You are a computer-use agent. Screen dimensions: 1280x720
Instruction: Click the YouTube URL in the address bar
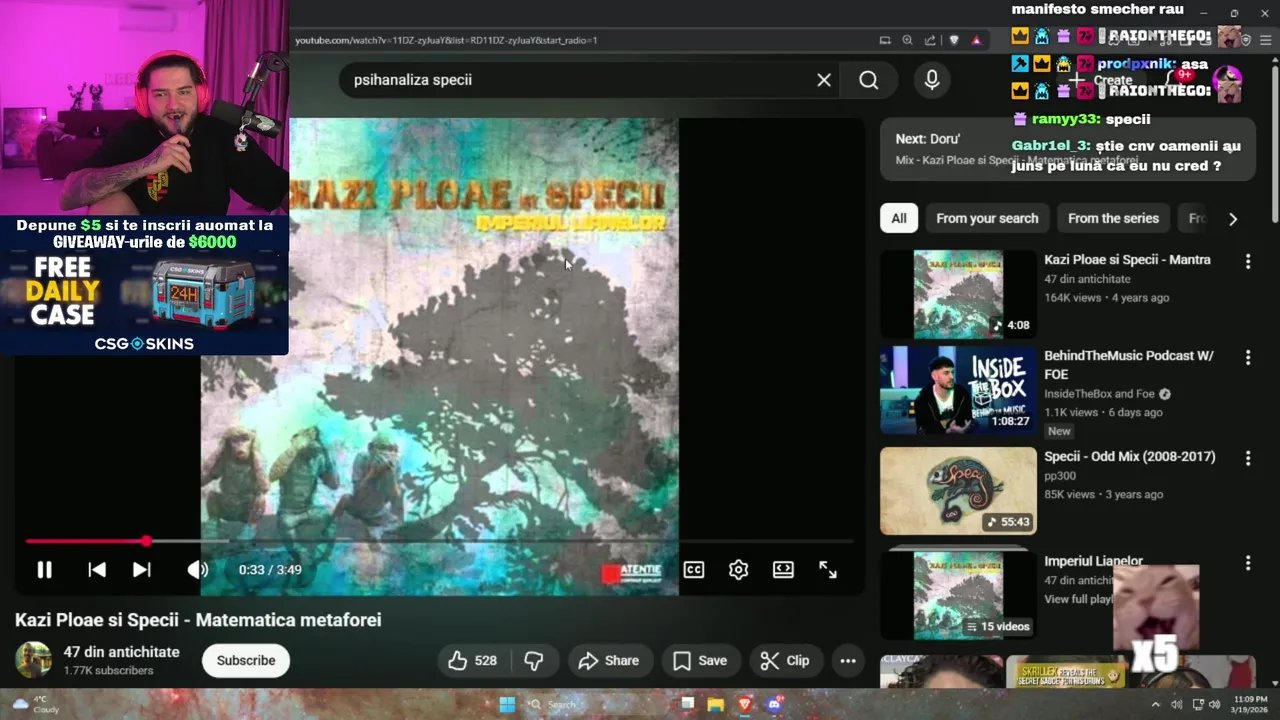pos(446,41)
